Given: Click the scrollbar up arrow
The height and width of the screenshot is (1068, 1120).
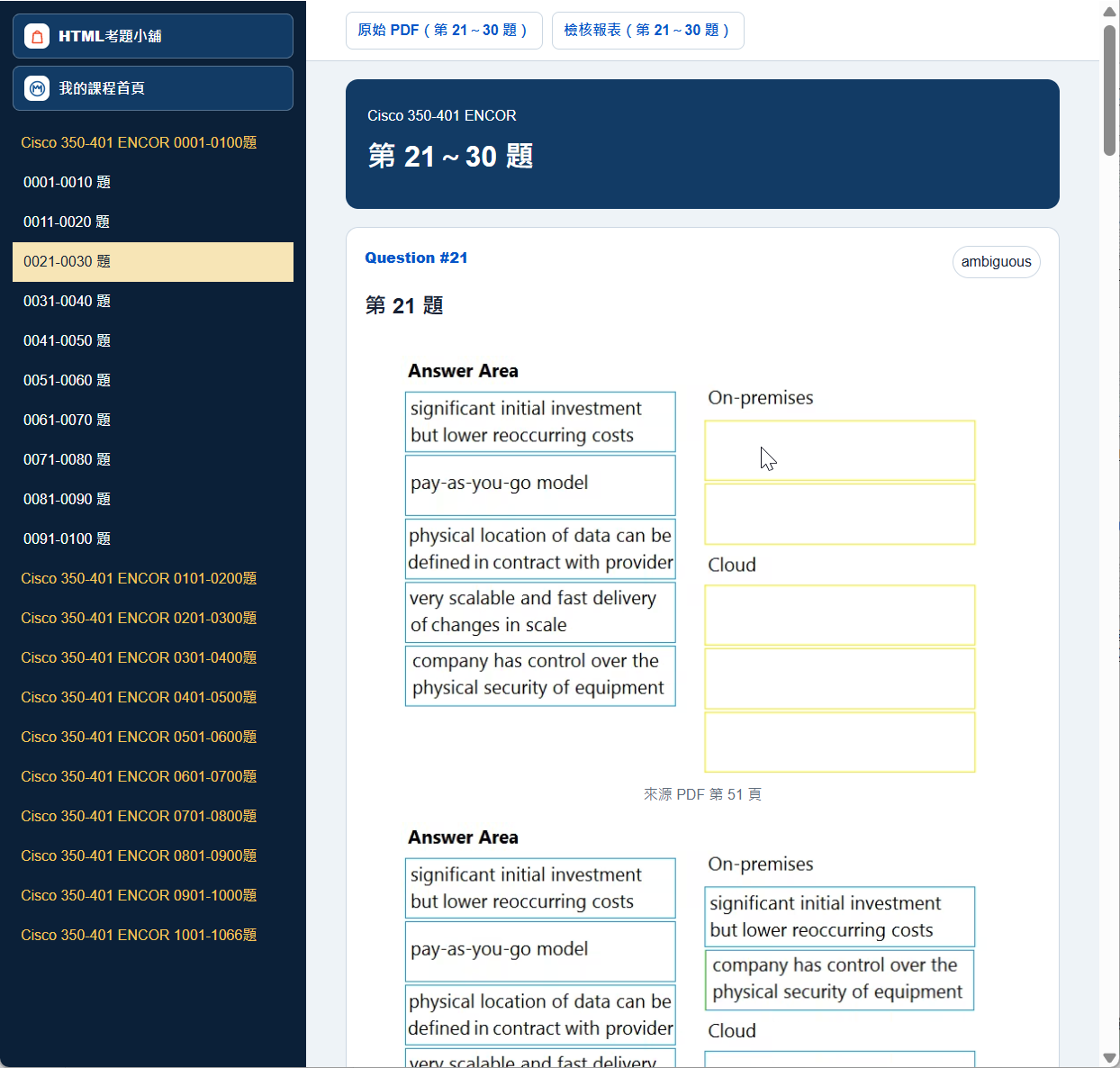Looking at the screenshot, I should [x=1109, y=12].
